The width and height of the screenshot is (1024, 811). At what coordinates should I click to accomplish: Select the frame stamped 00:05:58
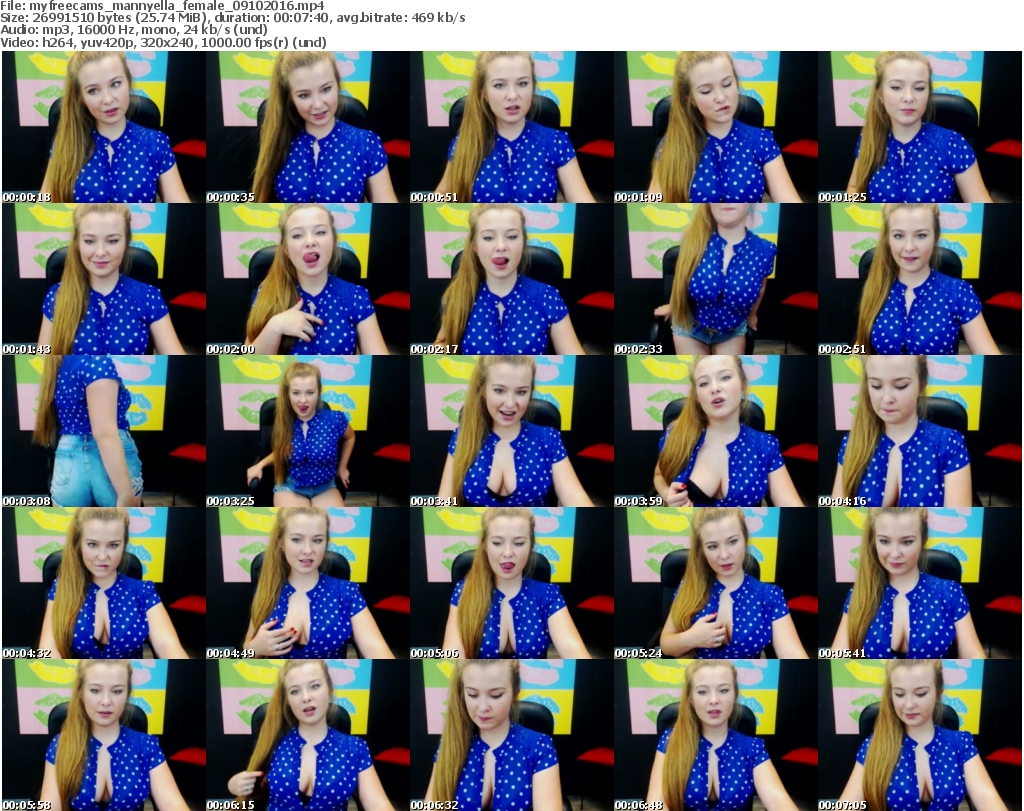click(104, 735)
